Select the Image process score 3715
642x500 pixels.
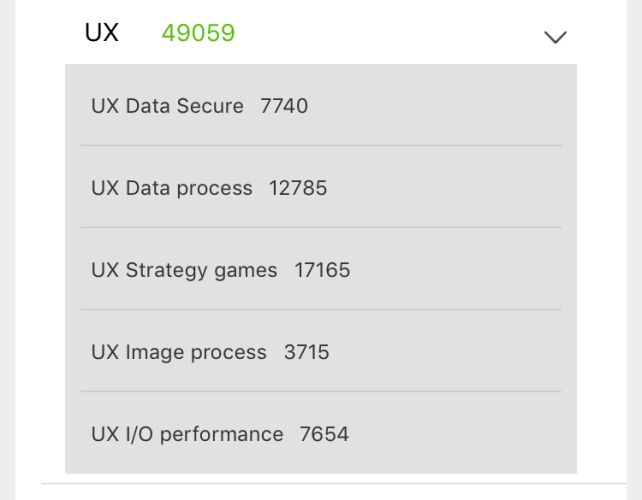[x=306, y=352]
